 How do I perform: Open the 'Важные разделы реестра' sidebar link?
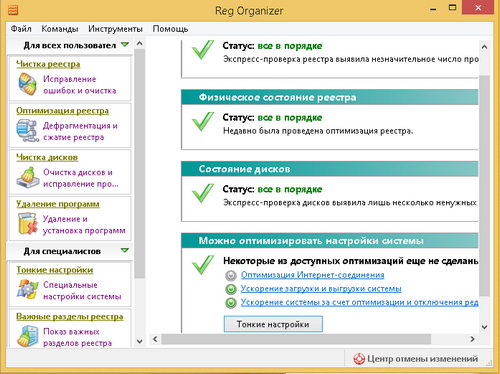[70, 317]
